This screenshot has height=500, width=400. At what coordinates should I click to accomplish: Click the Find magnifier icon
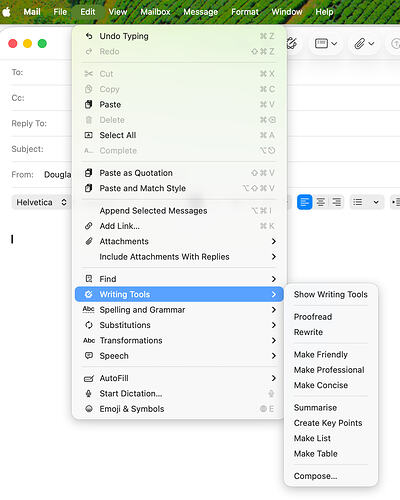pyautogui.click(x=89, y=279)
